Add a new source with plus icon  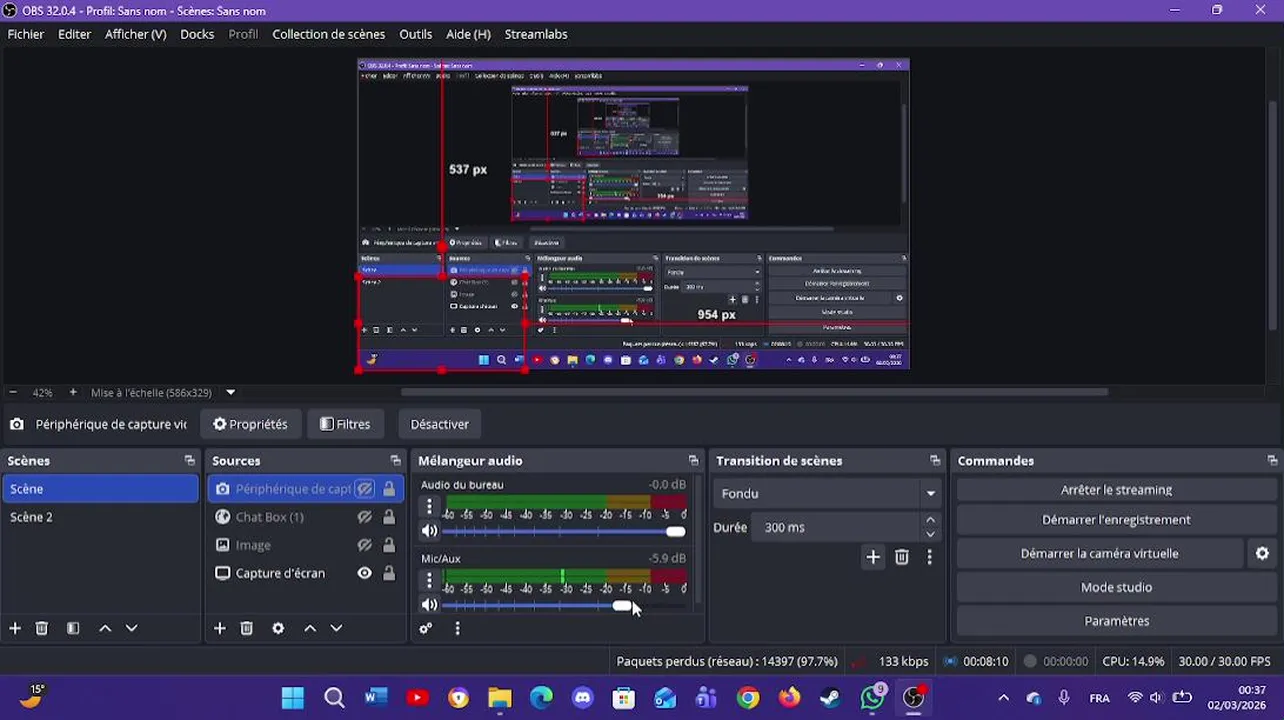220,628
